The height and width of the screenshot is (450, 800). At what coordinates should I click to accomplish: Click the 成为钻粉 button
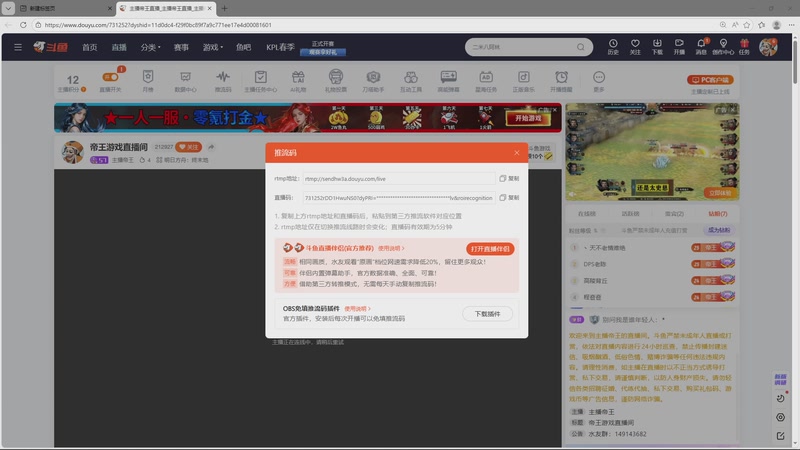(719, 230)
